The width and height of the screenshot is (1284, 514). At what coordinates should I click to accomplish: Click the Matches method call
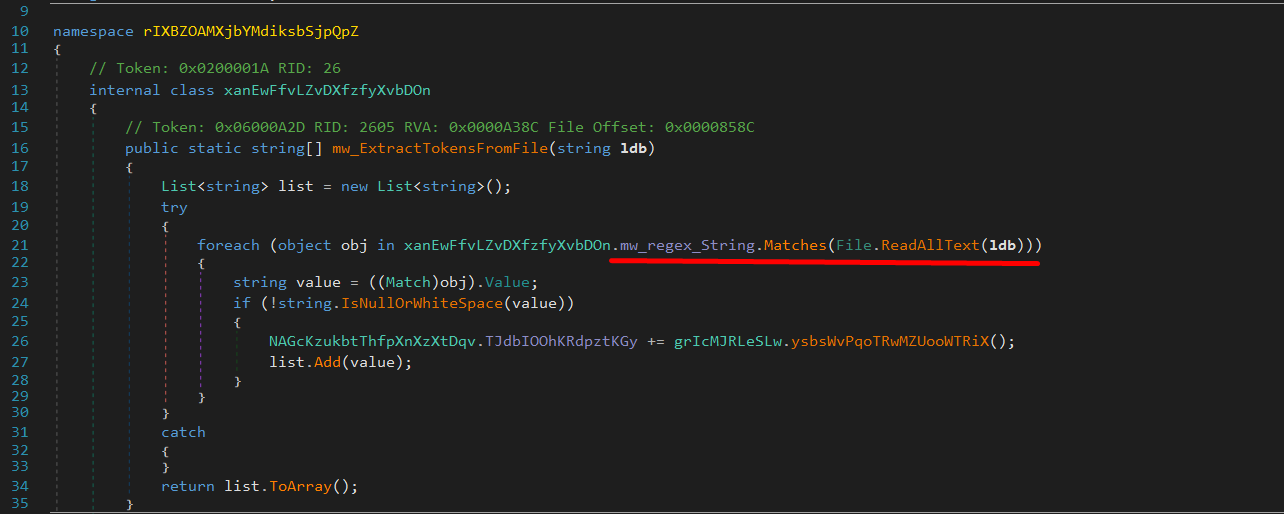(794, 245)
